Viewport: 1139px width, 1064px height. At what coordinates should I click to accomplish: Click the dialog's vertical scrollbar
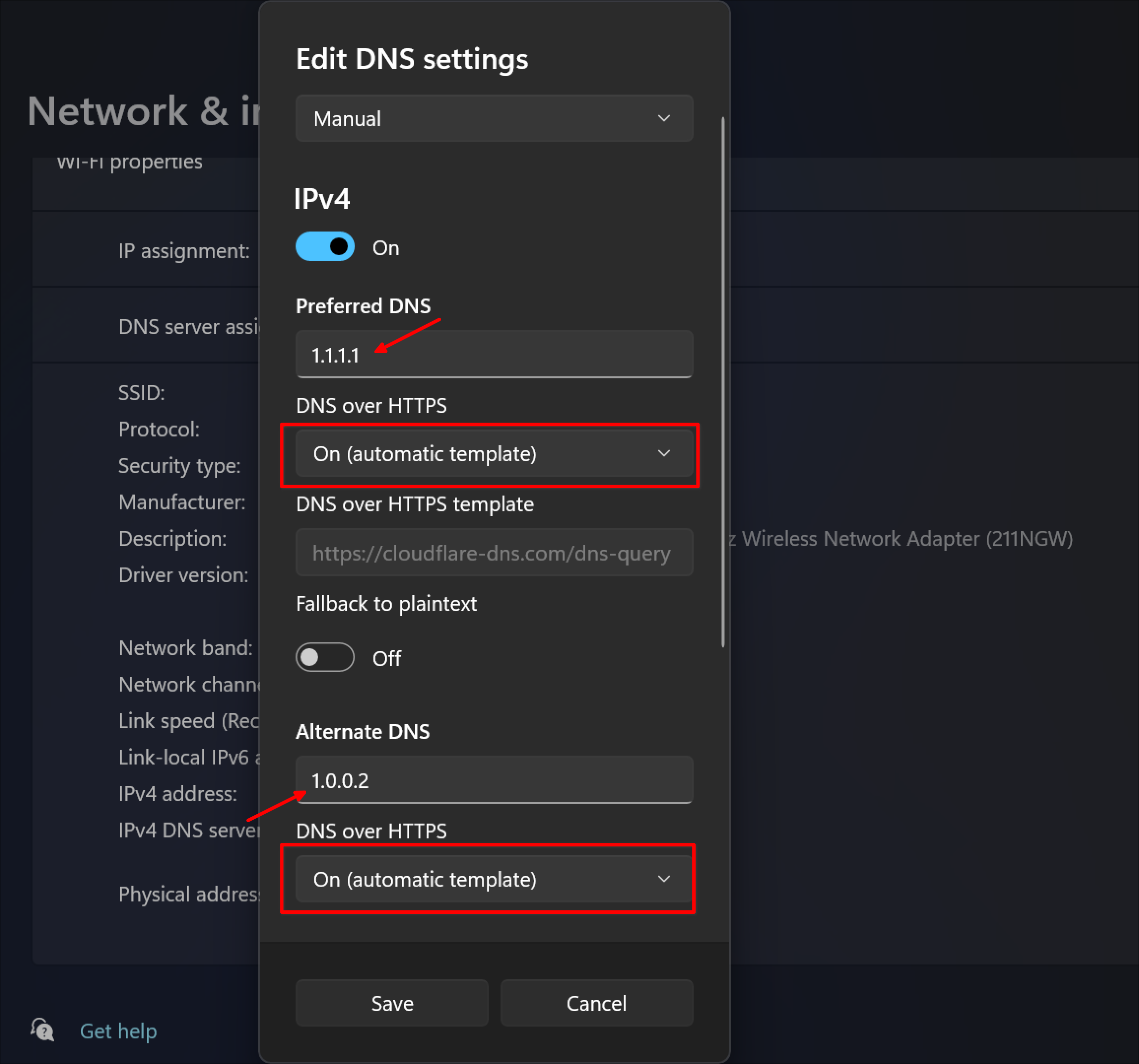(723, 382)
